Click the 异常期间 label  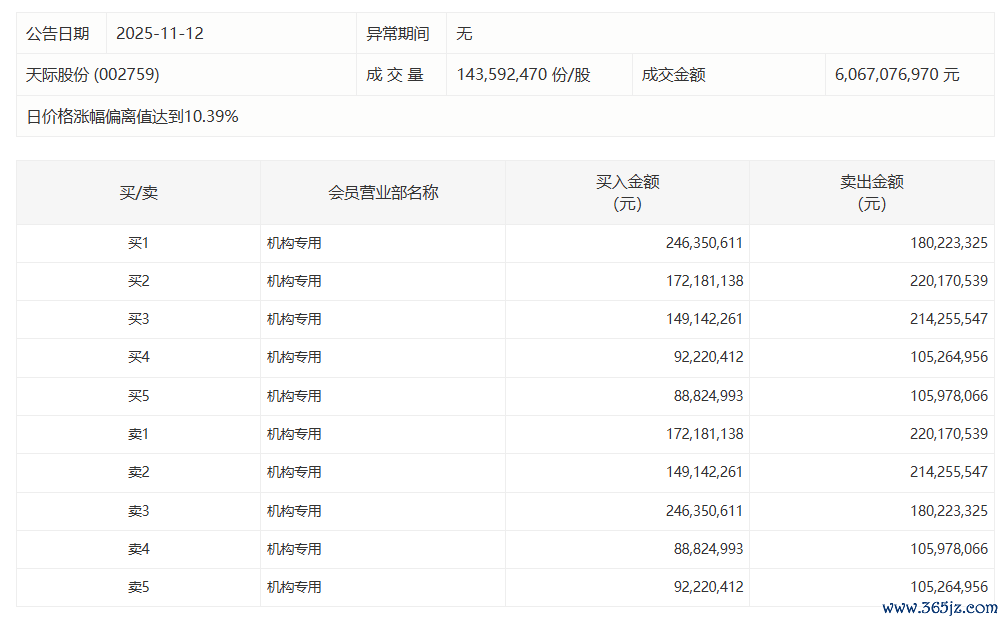(397, 33)
